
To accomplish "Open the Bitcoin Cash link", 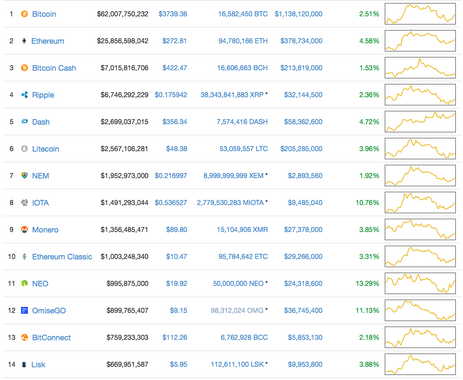I will pyautogui.click(x=54, y=68).
